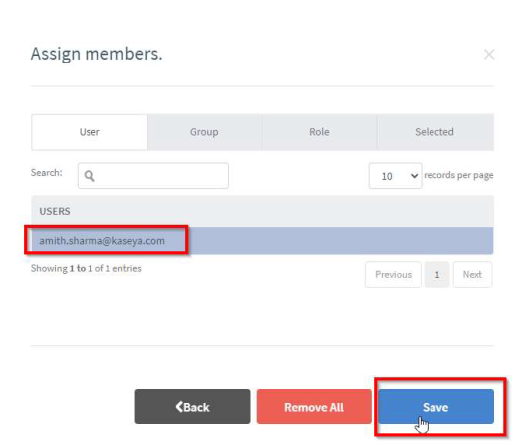This screenshot has height=445, width=515.
Task: Save the assigned members
Action: [x=436, y=407]
